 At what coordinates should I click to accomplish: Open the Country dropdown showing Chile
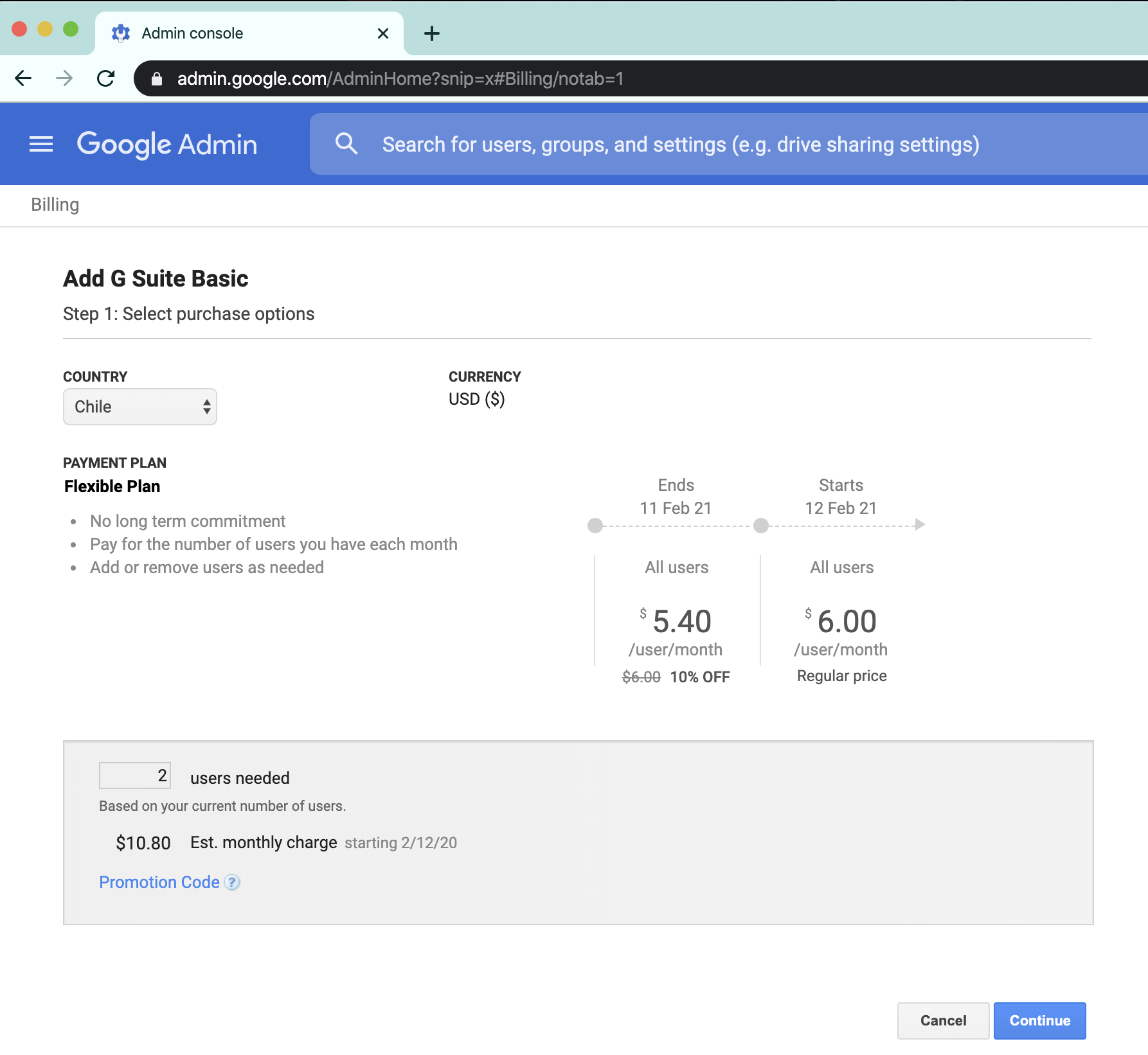[140, 407]
